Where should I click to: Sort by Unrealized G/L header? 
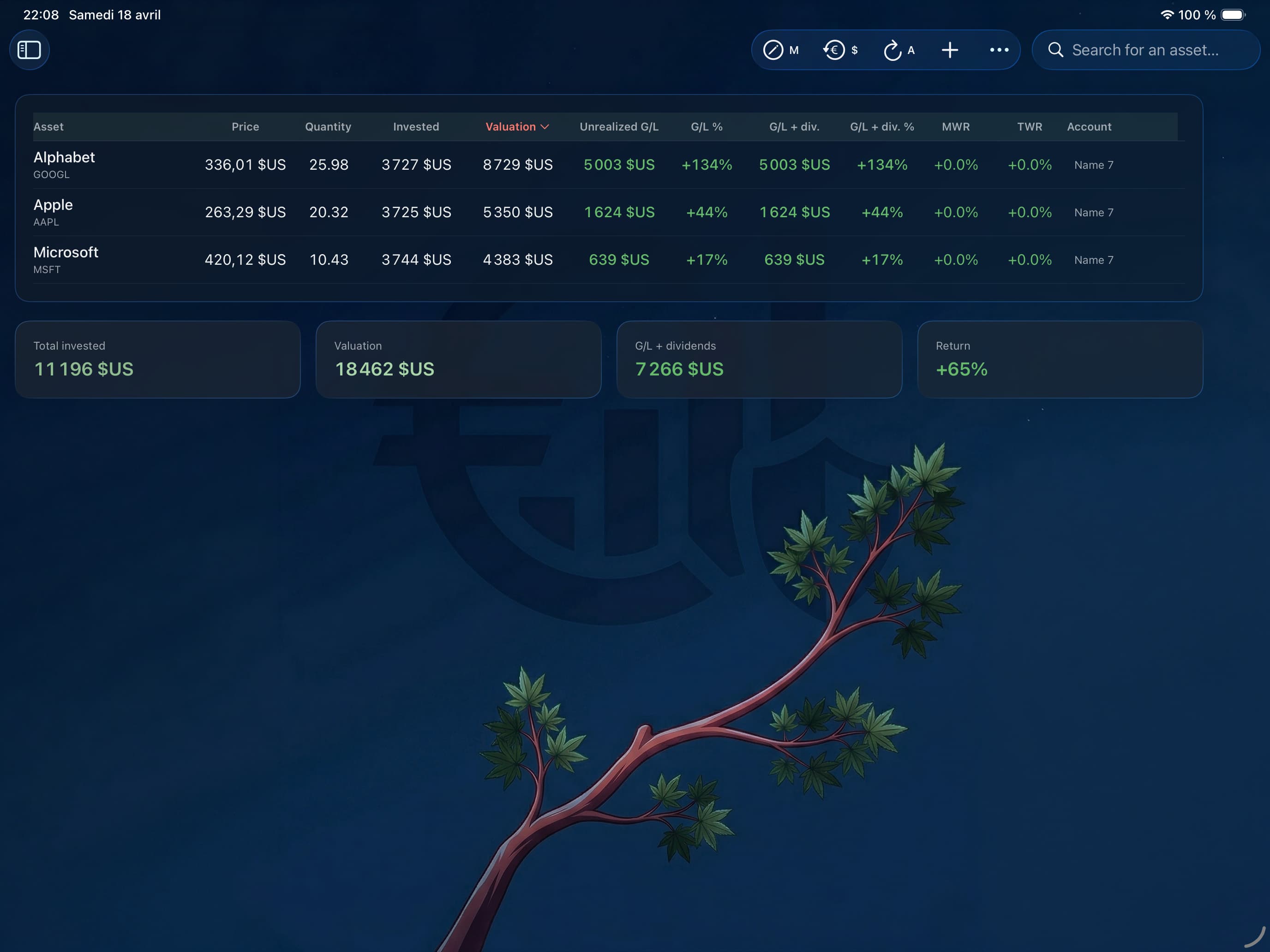(x=619, y=127)
